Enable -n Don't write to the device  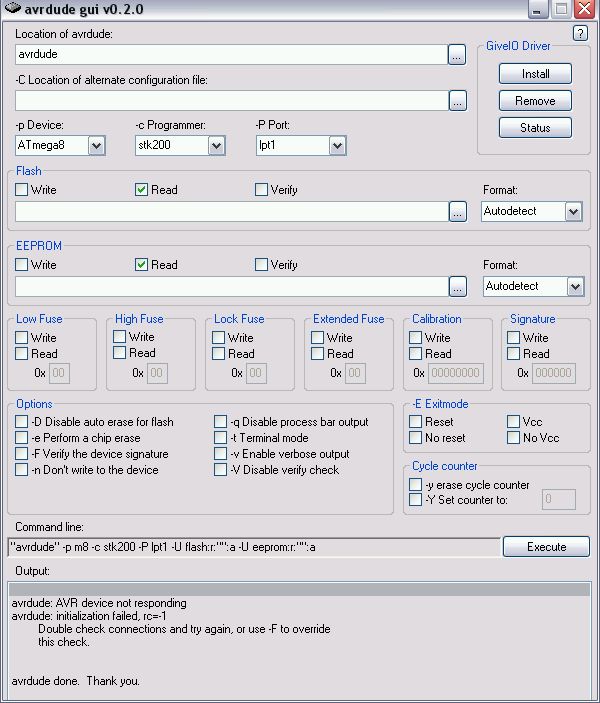[x=22, y=469]
